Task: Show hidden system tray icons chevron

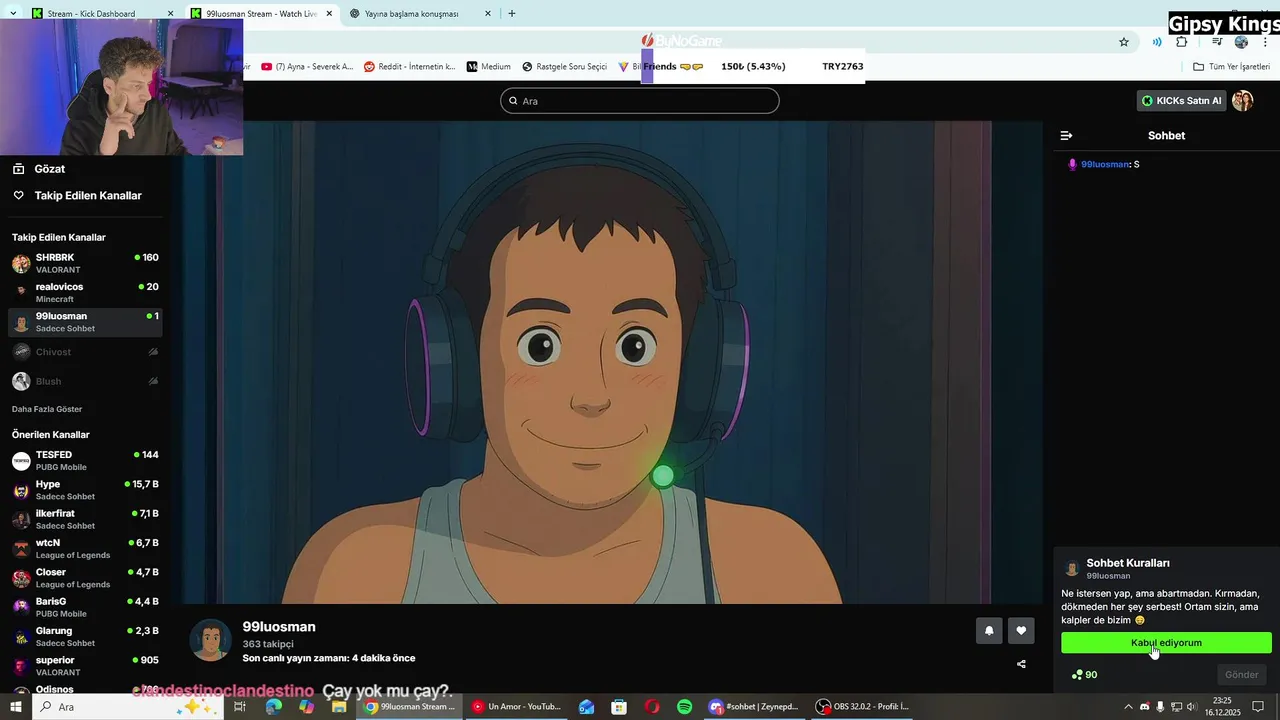Action: 1131,707
